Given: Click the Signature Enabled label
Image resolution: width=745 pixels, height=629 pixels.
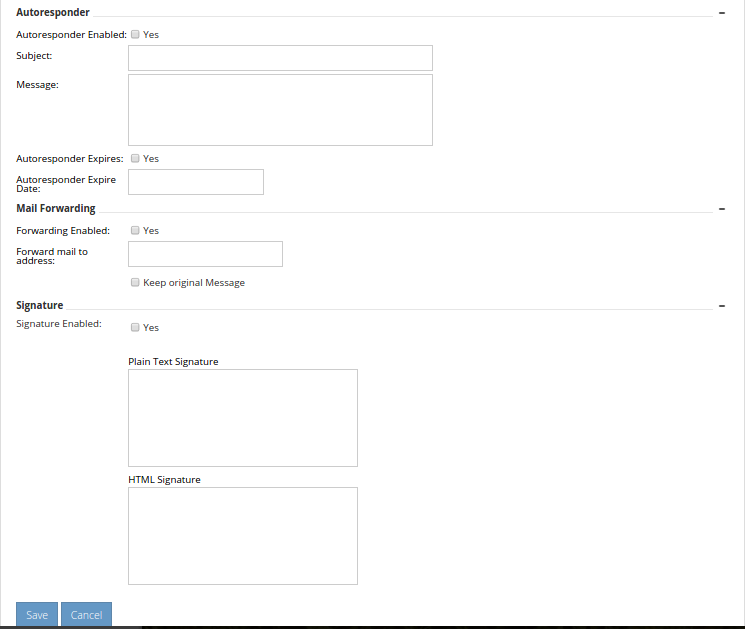Looking at the screenshot, I should click(59, 324).
